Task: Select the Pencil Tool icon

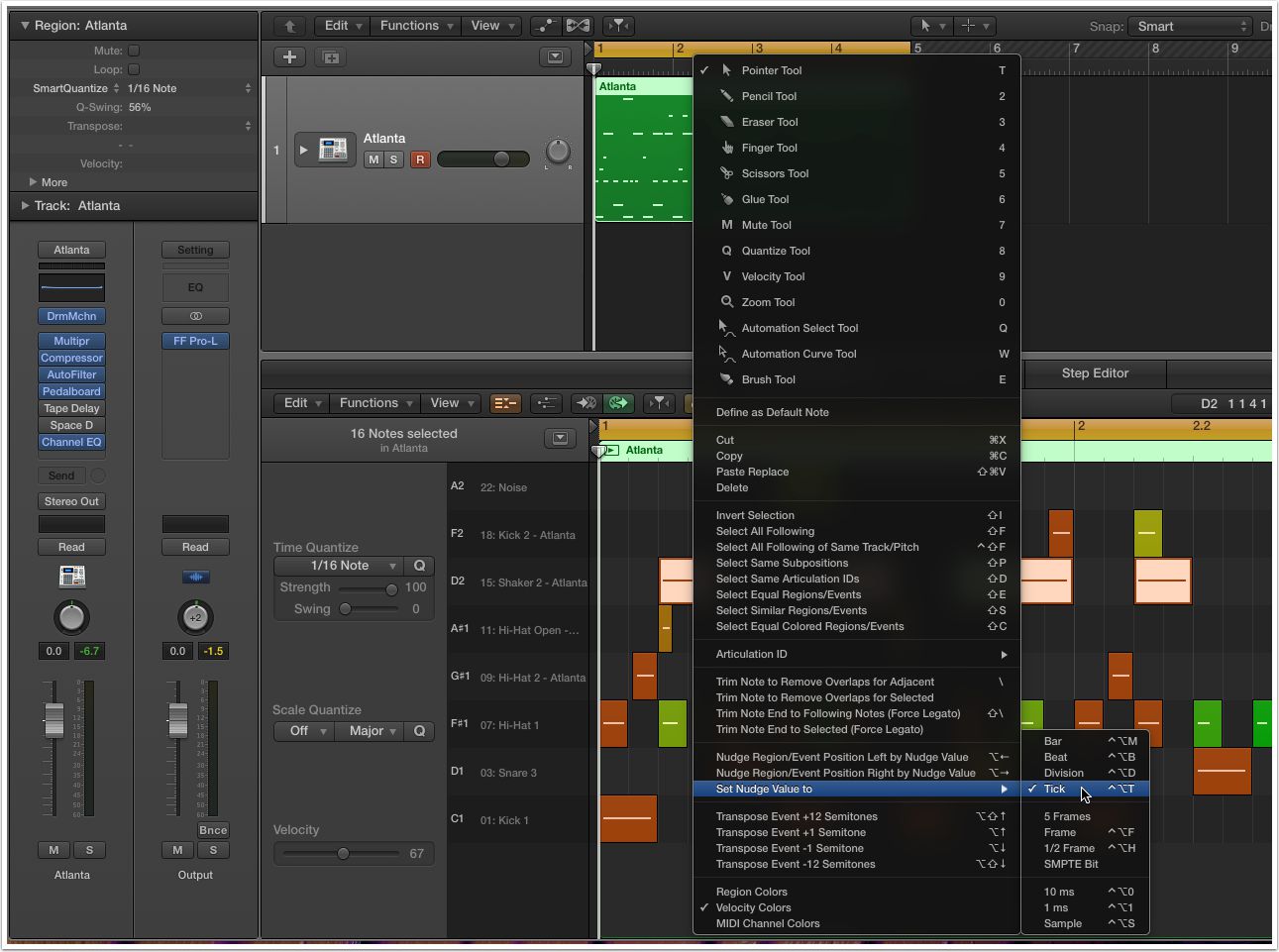Action: 726,96
